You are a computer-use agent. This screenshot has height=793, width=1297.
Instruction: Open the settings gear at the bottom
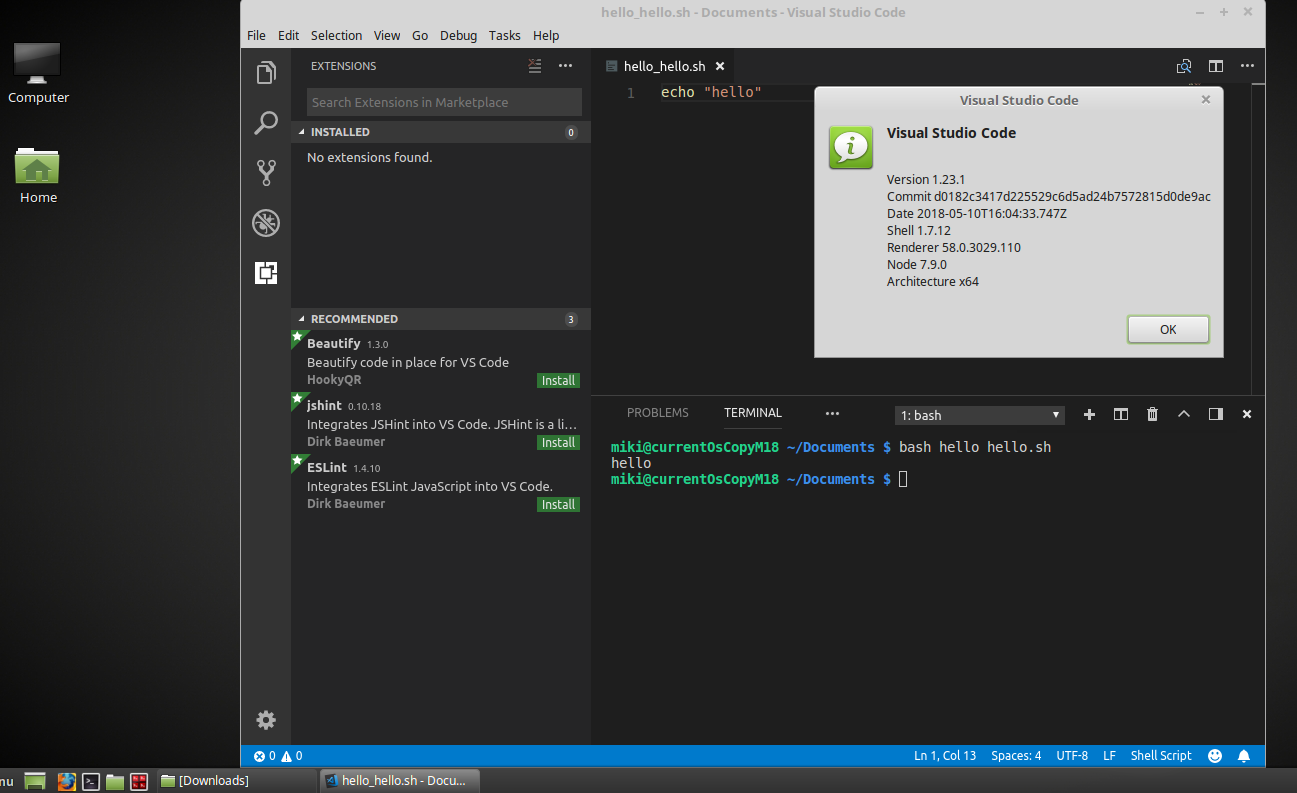click(x=266, y=720)
